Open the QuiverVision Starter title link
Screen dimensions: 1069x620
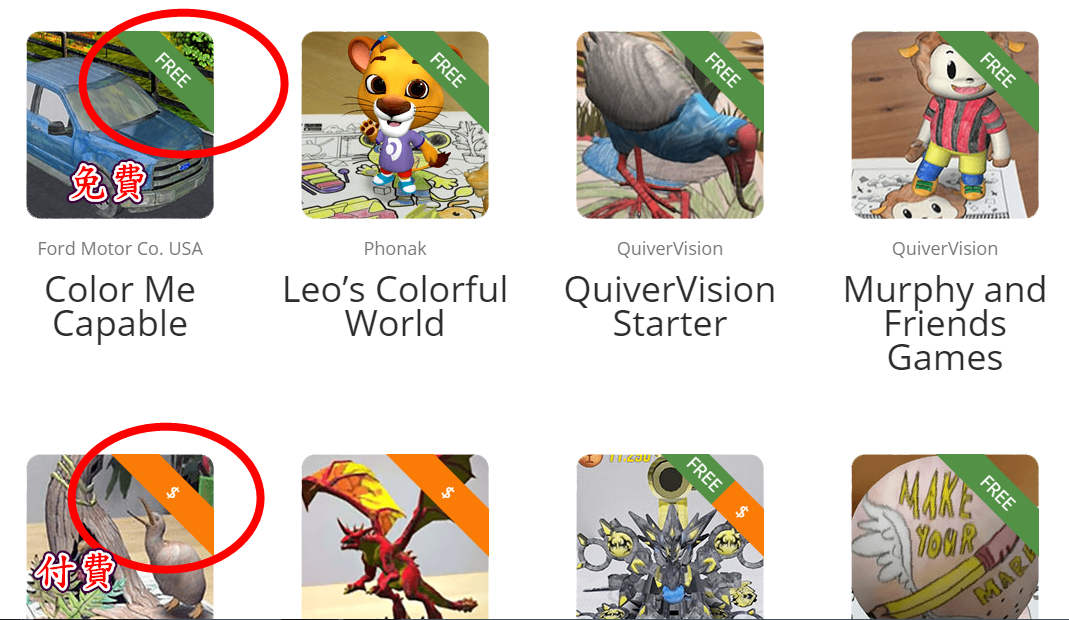pyautogui.click(x=669, y=306)
